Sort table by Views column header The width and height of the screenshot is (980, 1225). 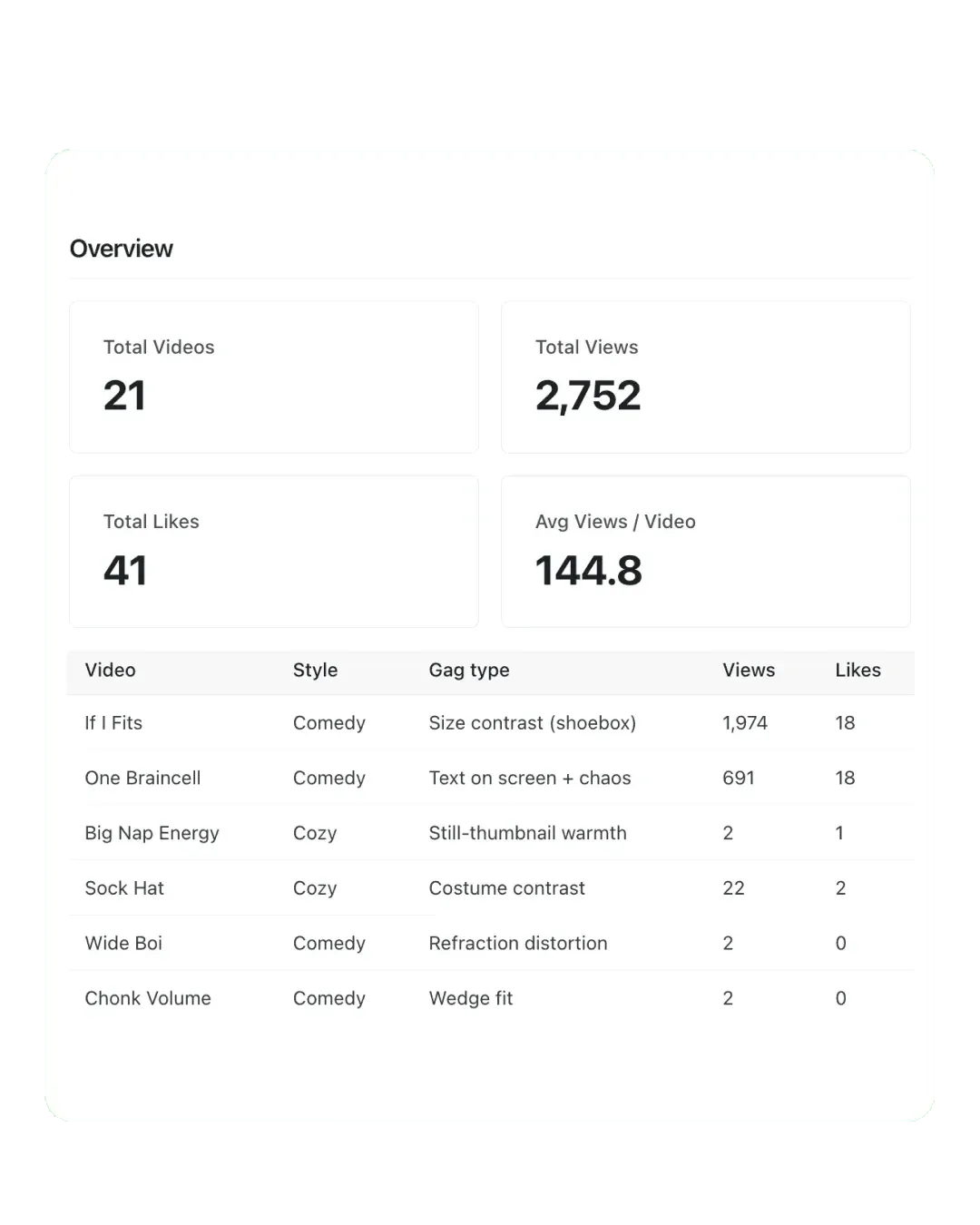click(749, 671)
